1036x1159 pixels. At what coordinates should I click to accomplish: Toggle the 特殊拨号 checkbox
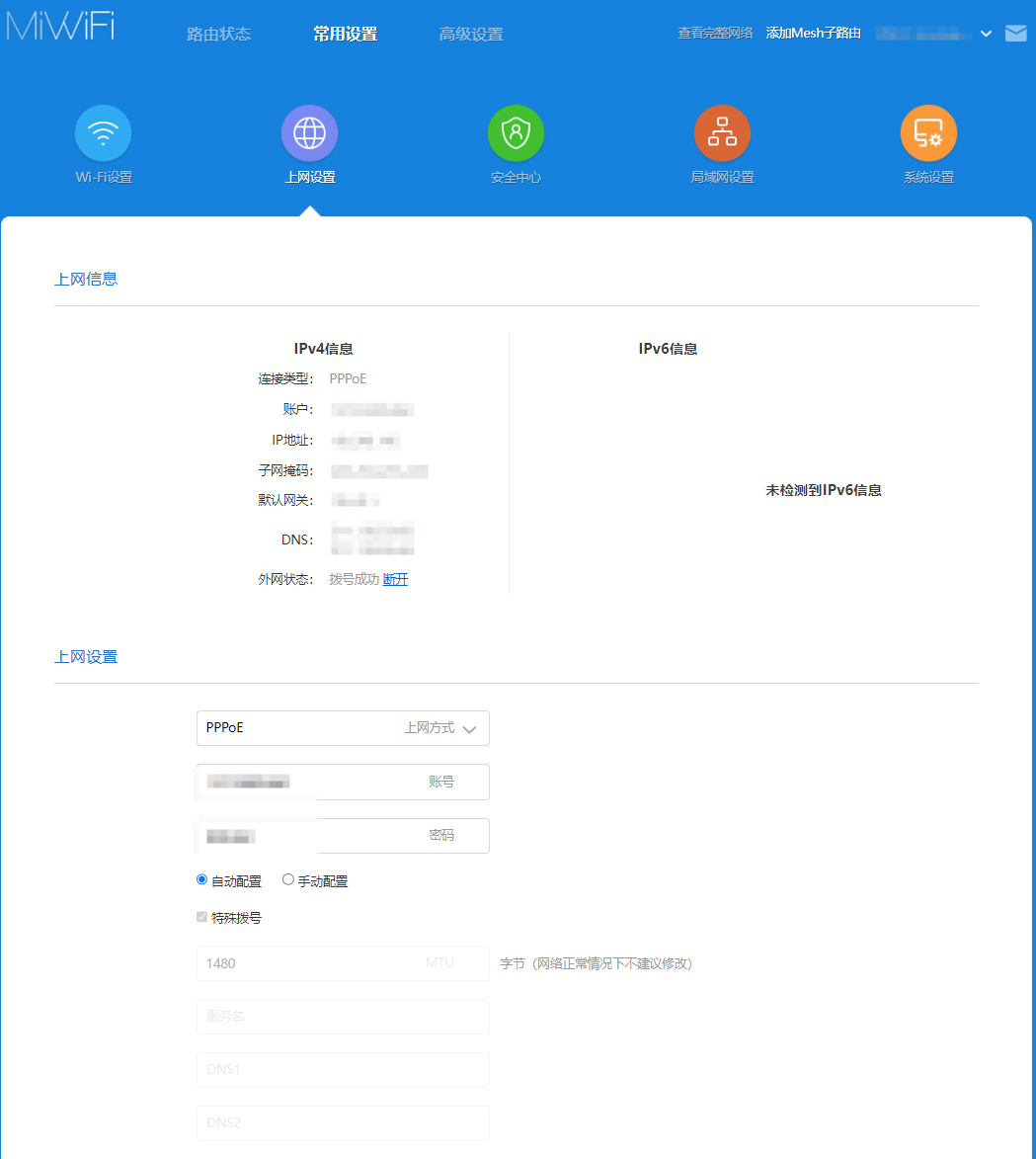(202, 917)
